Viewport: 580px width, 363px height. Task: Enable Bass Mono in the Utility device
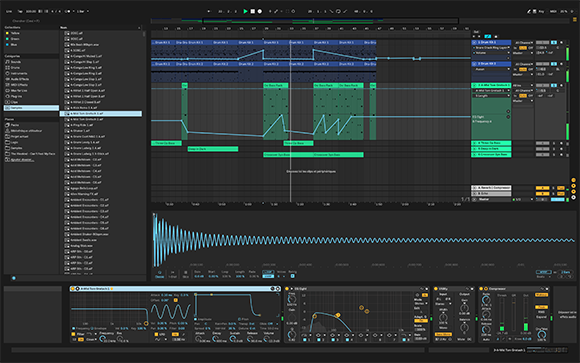[x=443, y=334]
